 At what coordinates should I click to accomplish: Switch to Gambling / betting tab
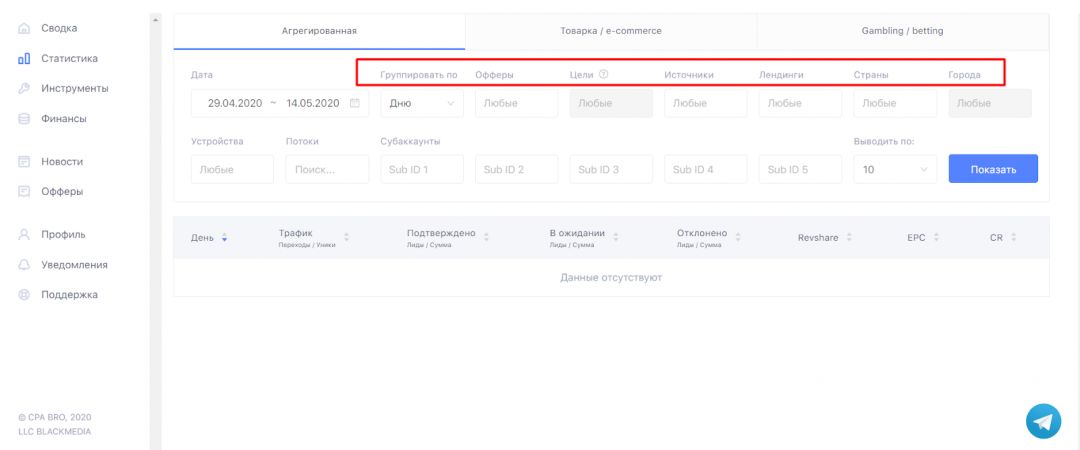[x=902, y=31]
